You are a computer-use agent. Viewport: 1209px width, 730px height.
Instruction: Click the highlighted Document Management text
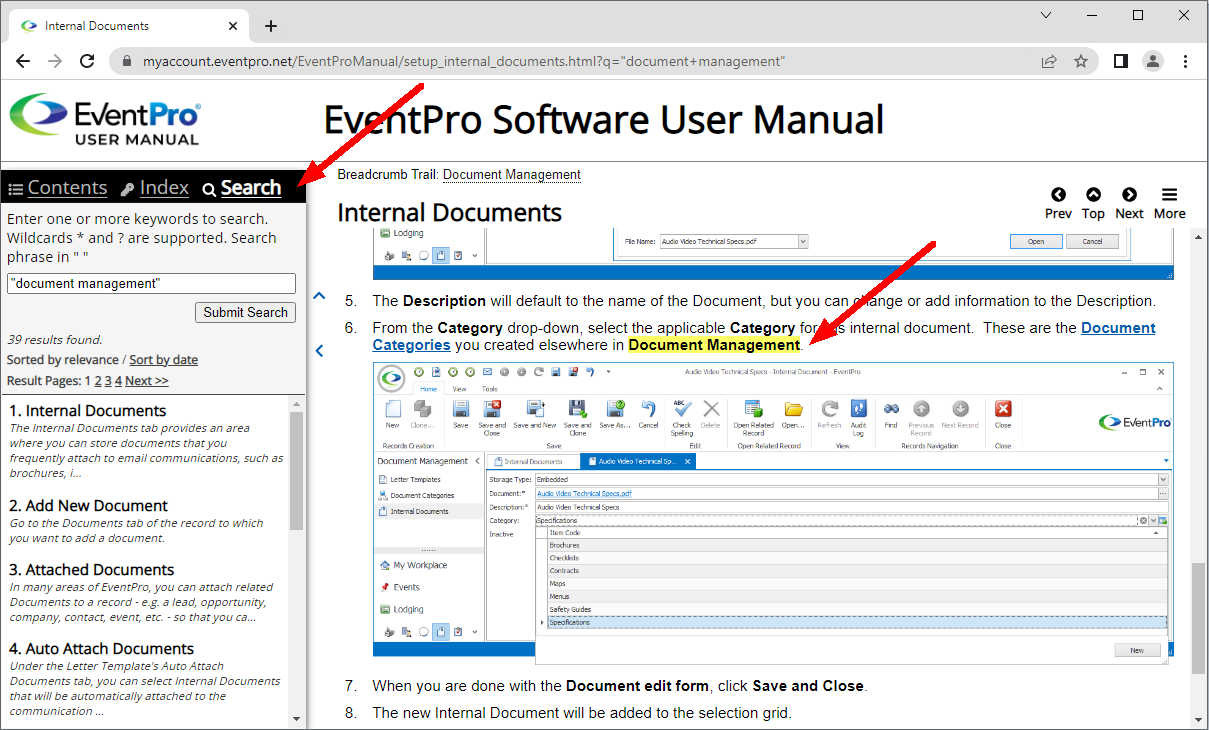coord(714,345)
